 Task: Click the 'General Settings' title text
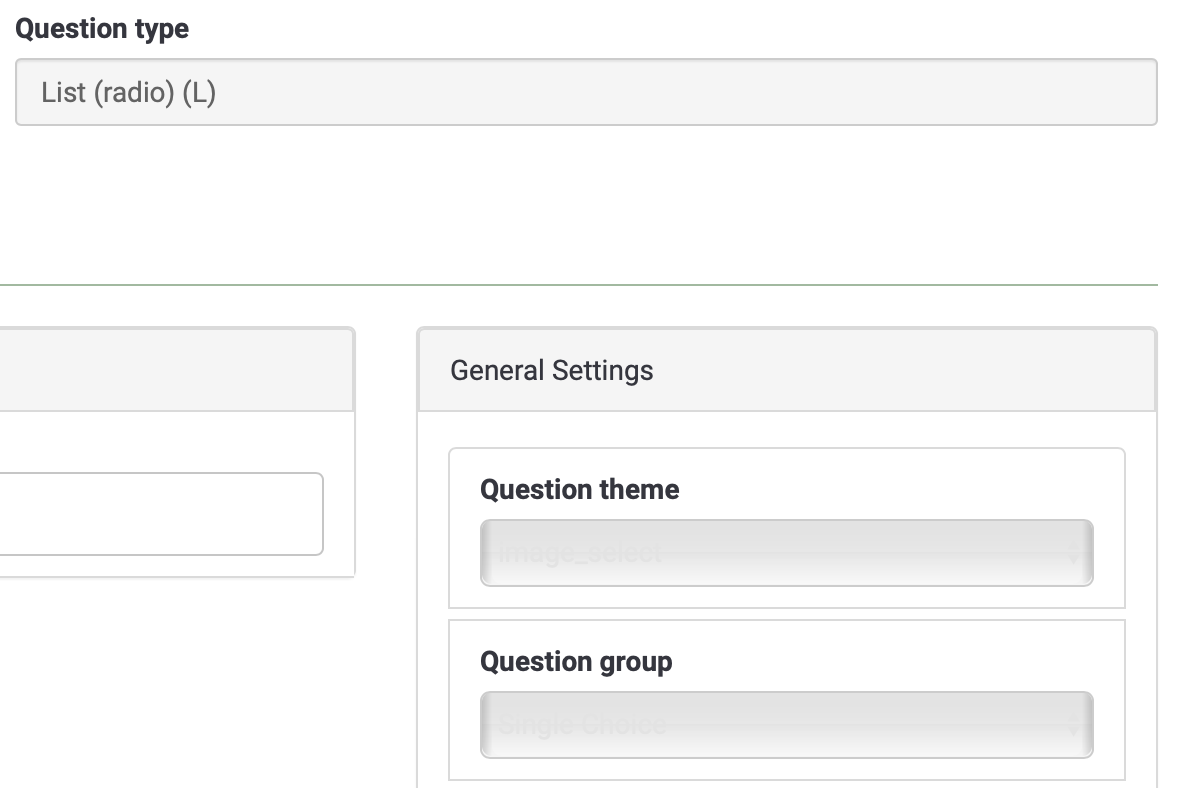pyautogui.click(x=552, y=370)
